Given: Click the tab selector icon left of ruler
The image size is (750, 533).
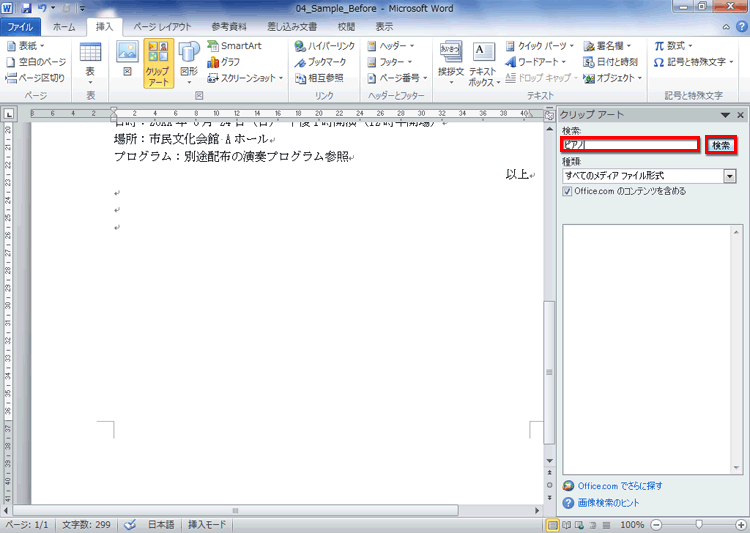Looking at the screenshot, I should [x=9, y=114].
